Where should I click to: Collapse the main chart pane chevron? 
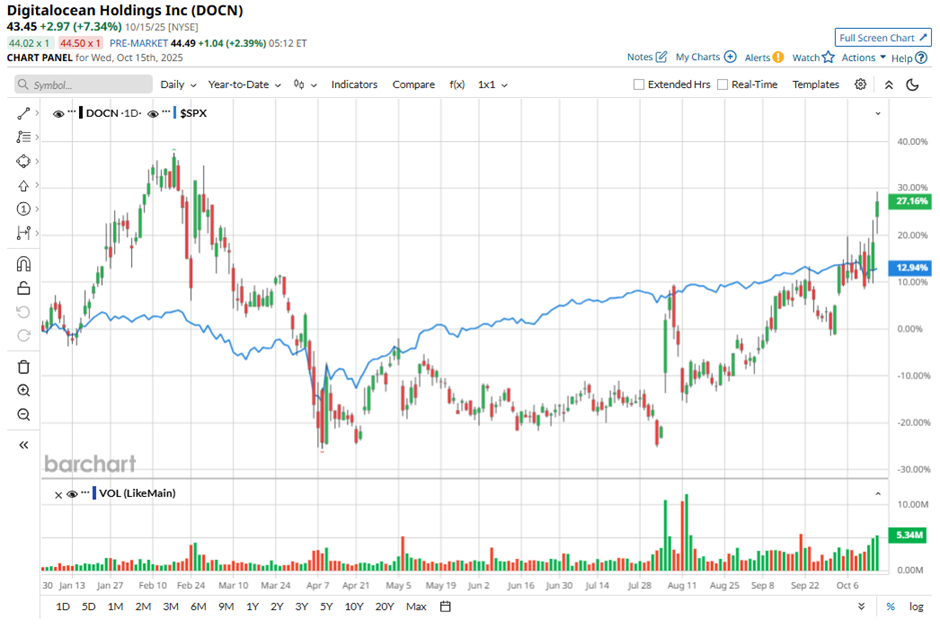[x=878, y=113]
